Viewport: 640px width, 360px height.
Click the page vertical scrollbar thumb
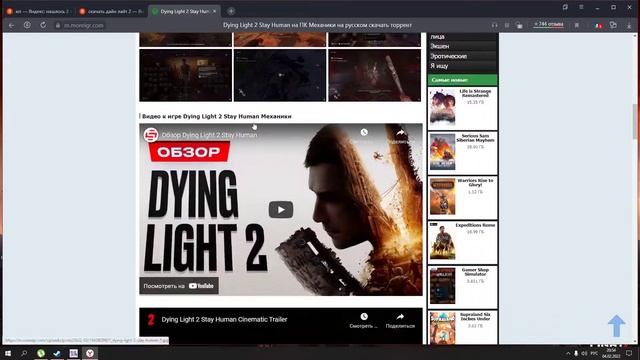tap(635, 122)
